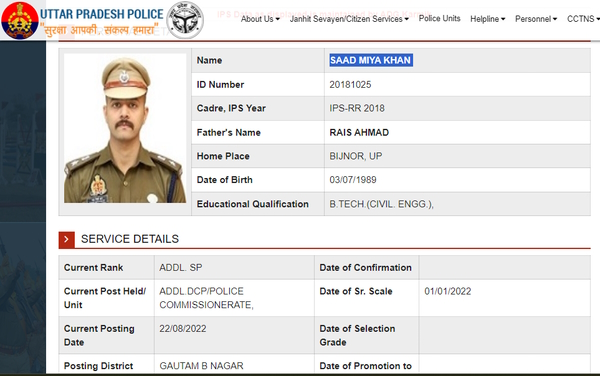Click the home place BIJNOR, UP

click(355, 156)
